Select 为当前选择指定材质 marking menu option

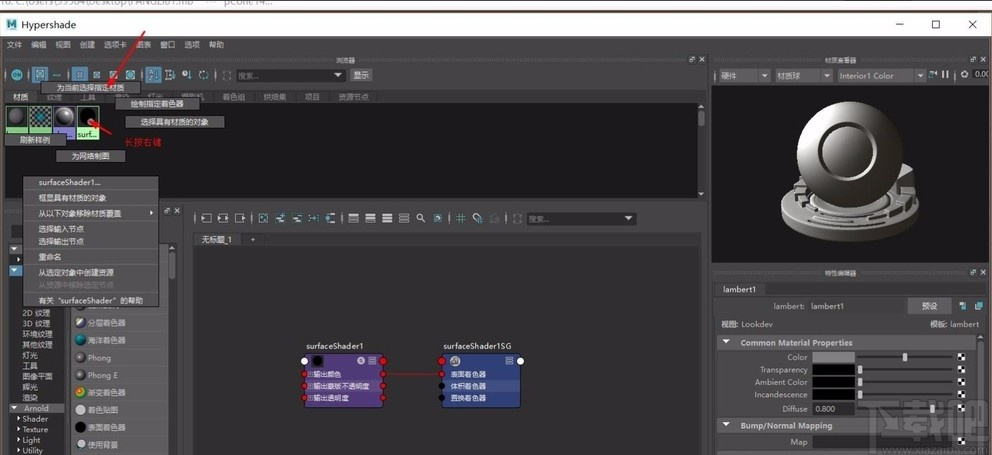pyautogui.click(x=90, y=87)
